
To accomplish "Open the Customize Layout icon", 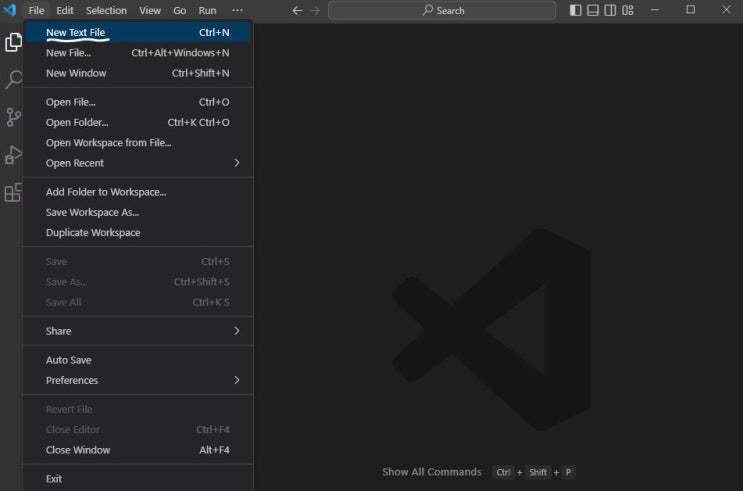I will pos(628,10).
